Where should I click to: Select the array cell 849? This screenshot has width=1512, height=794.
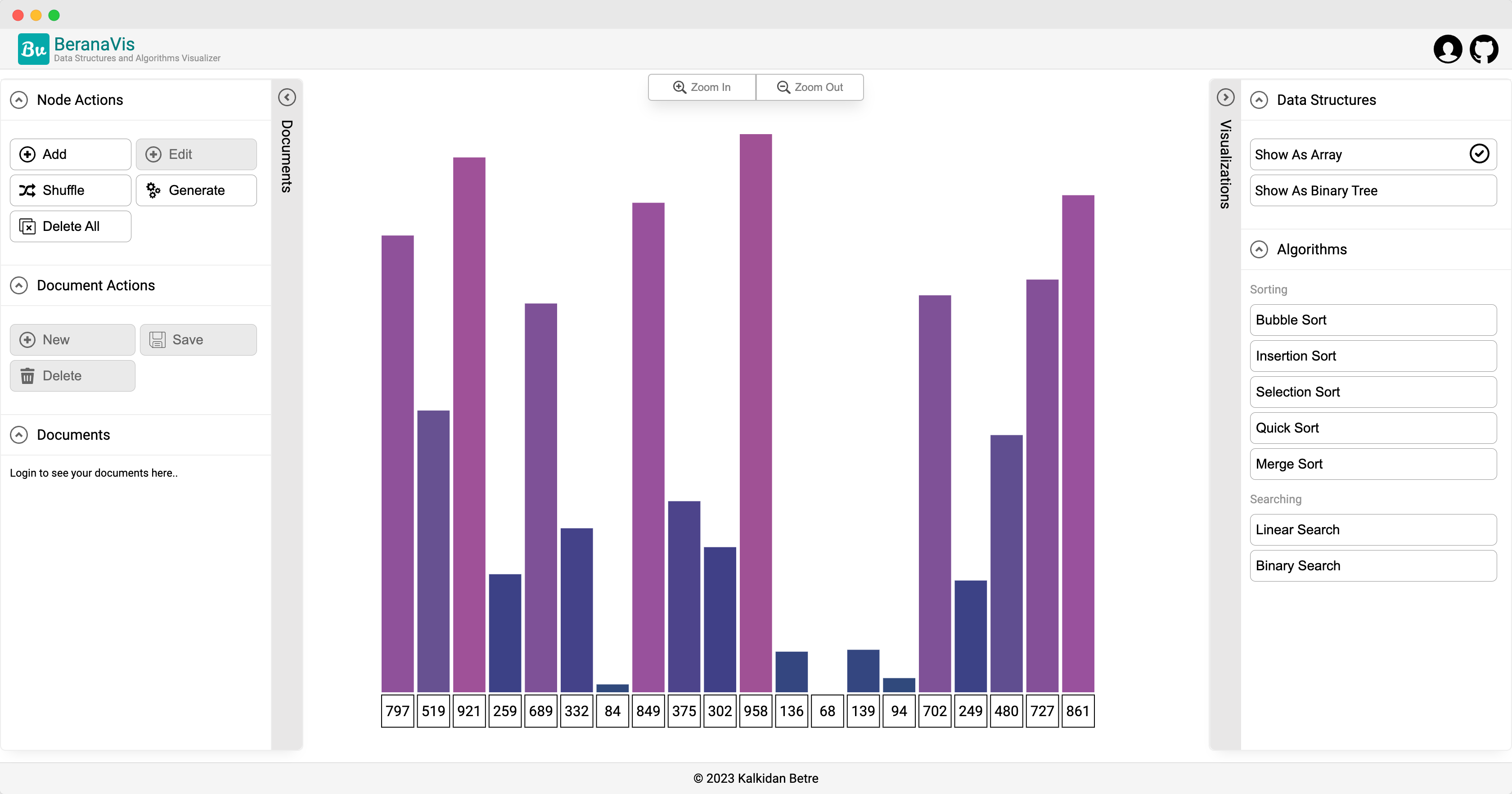click(648, 711)
